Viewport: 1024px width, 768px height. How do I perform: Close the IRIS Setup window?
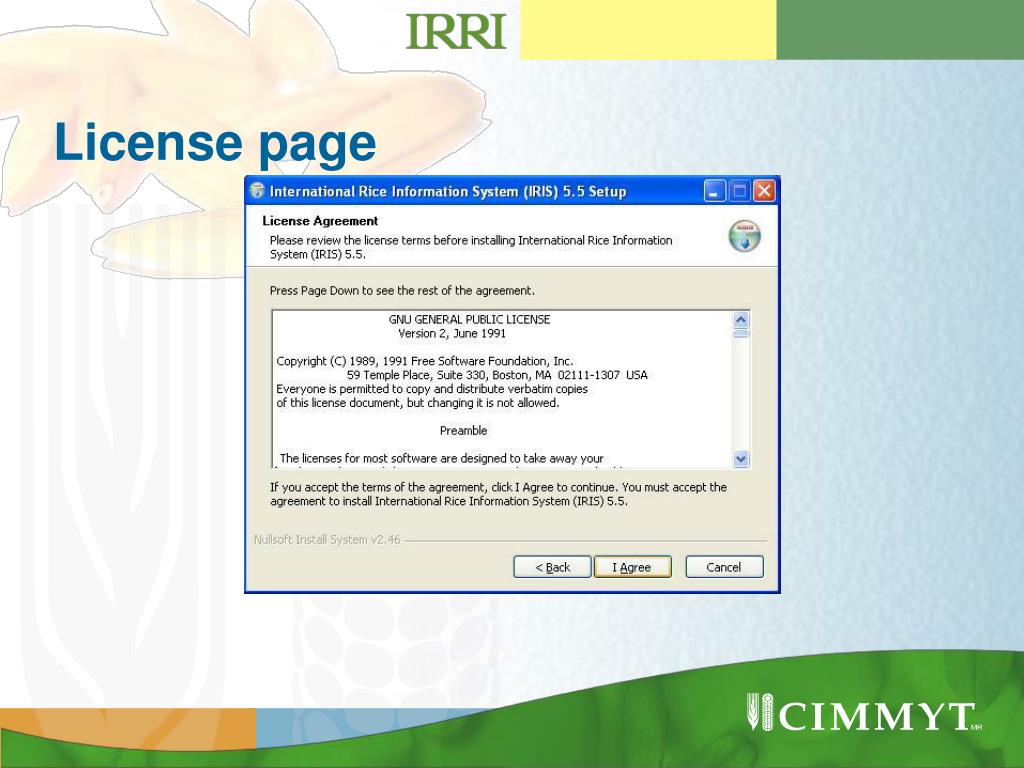764,191
